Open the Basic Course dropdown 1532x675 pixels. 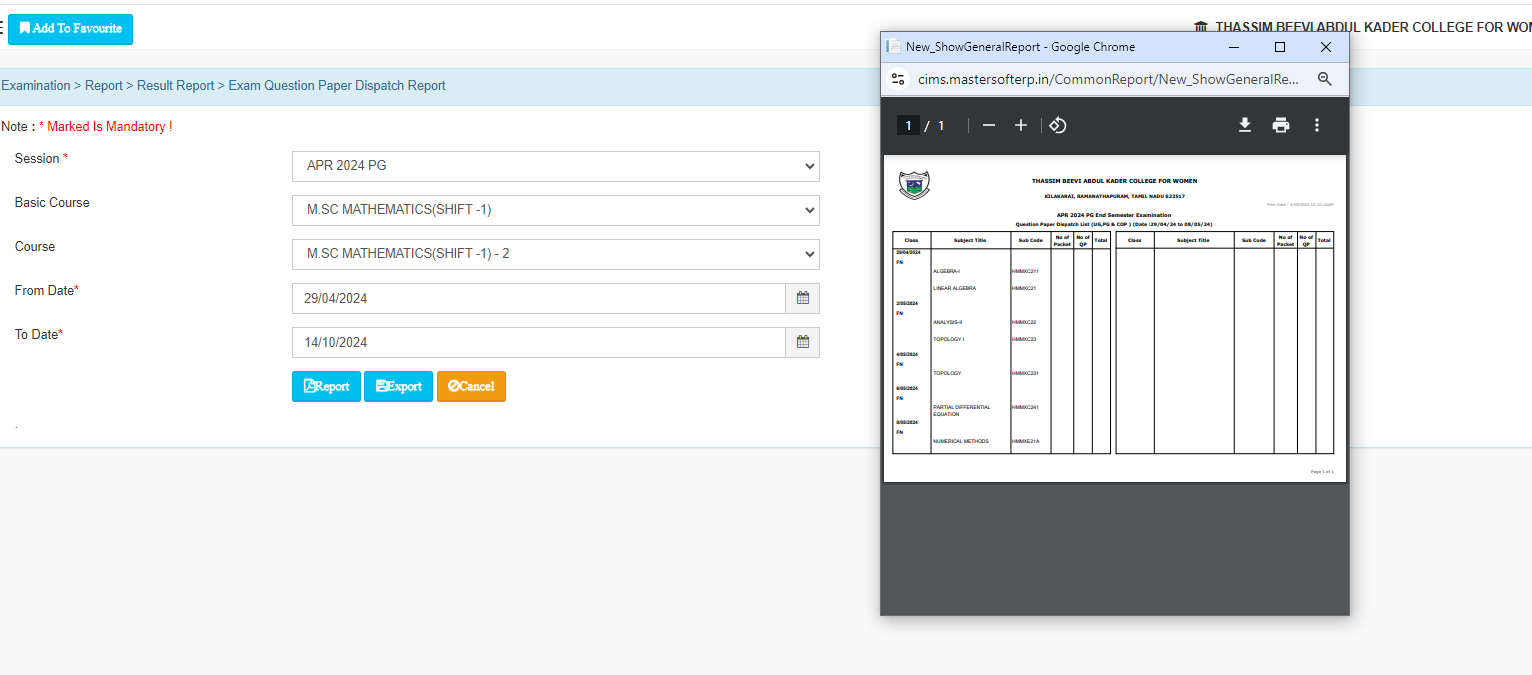pyautogui.click(x=555, y=210)
